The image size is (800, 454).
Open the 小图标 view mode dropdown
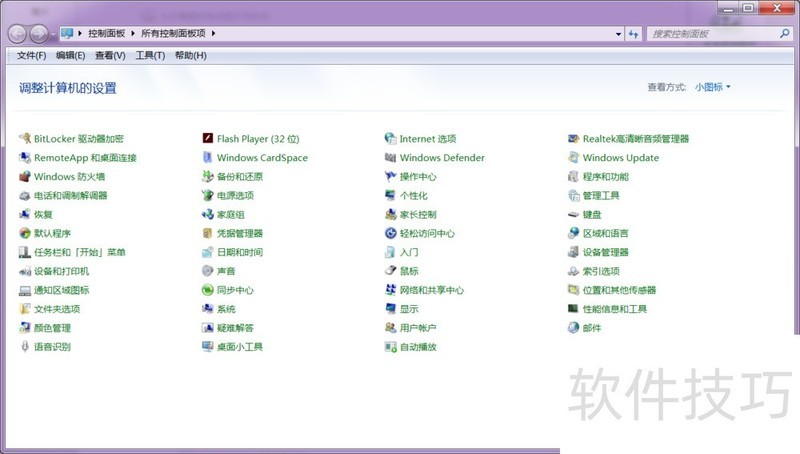point(712,87)
